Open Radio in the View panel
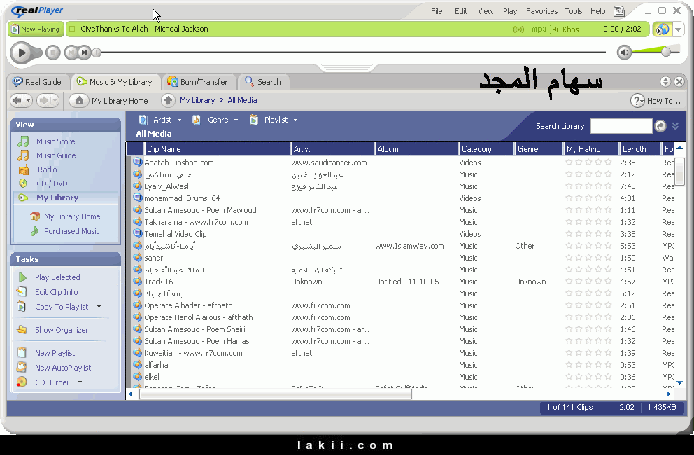 tap(47, 170)
